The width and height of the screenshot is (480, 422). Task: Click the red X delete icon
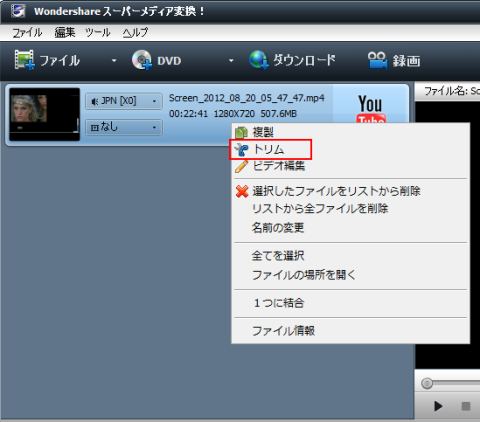click(x=242, y=191)
